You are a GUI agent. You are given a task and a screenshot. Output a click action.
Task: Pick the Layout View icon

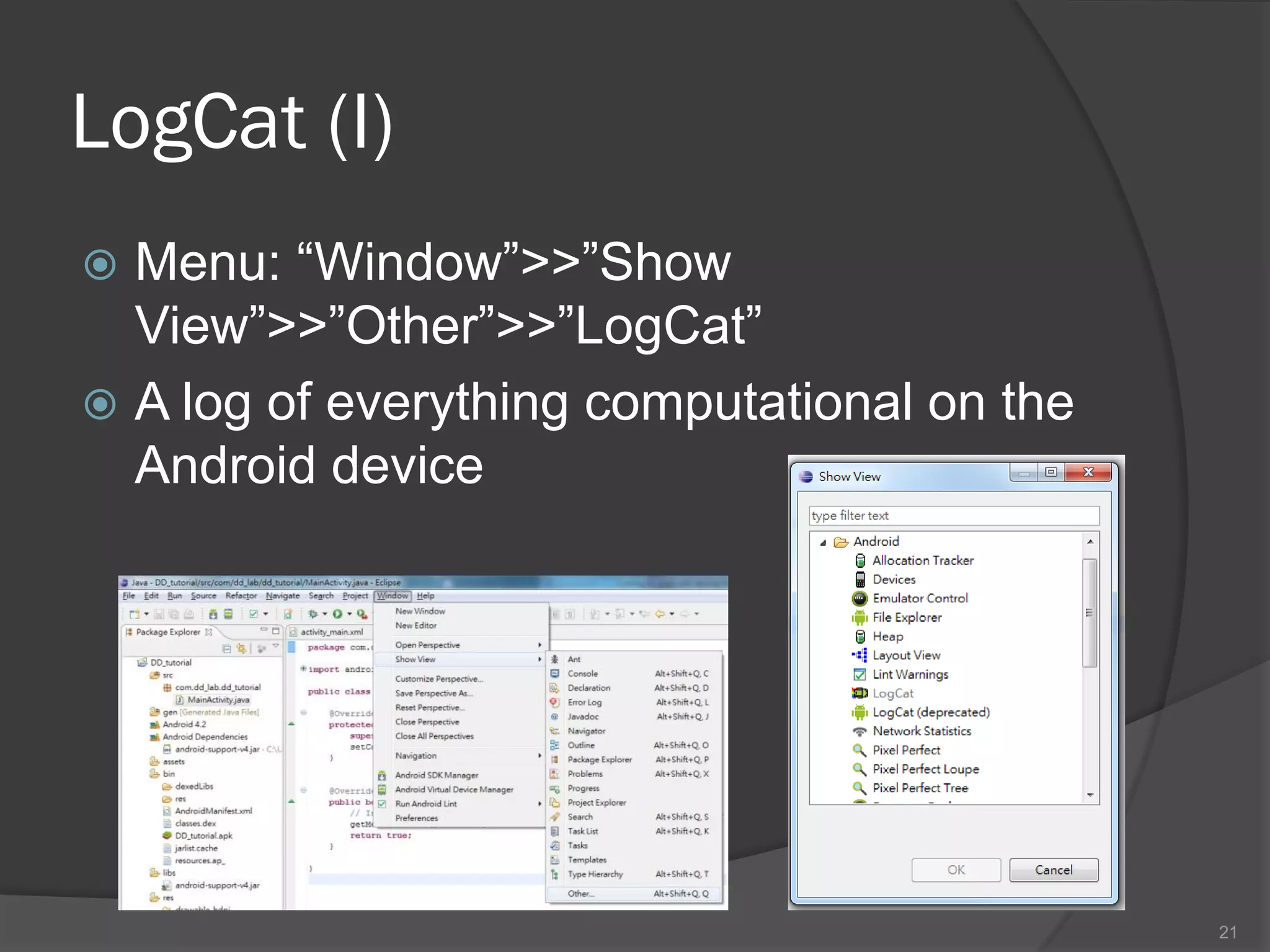point(859,655)
